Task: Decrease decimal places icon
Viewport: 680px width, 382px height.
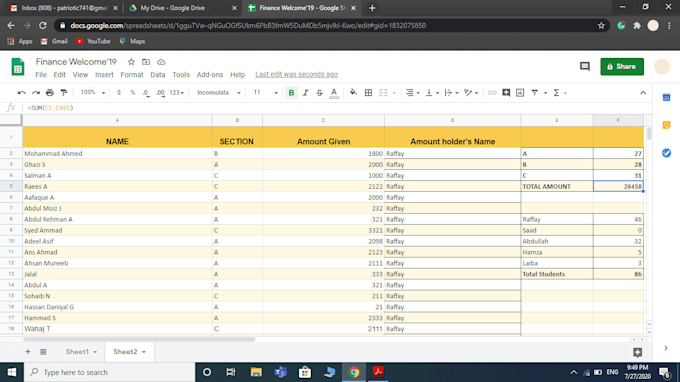Action: 146,93
